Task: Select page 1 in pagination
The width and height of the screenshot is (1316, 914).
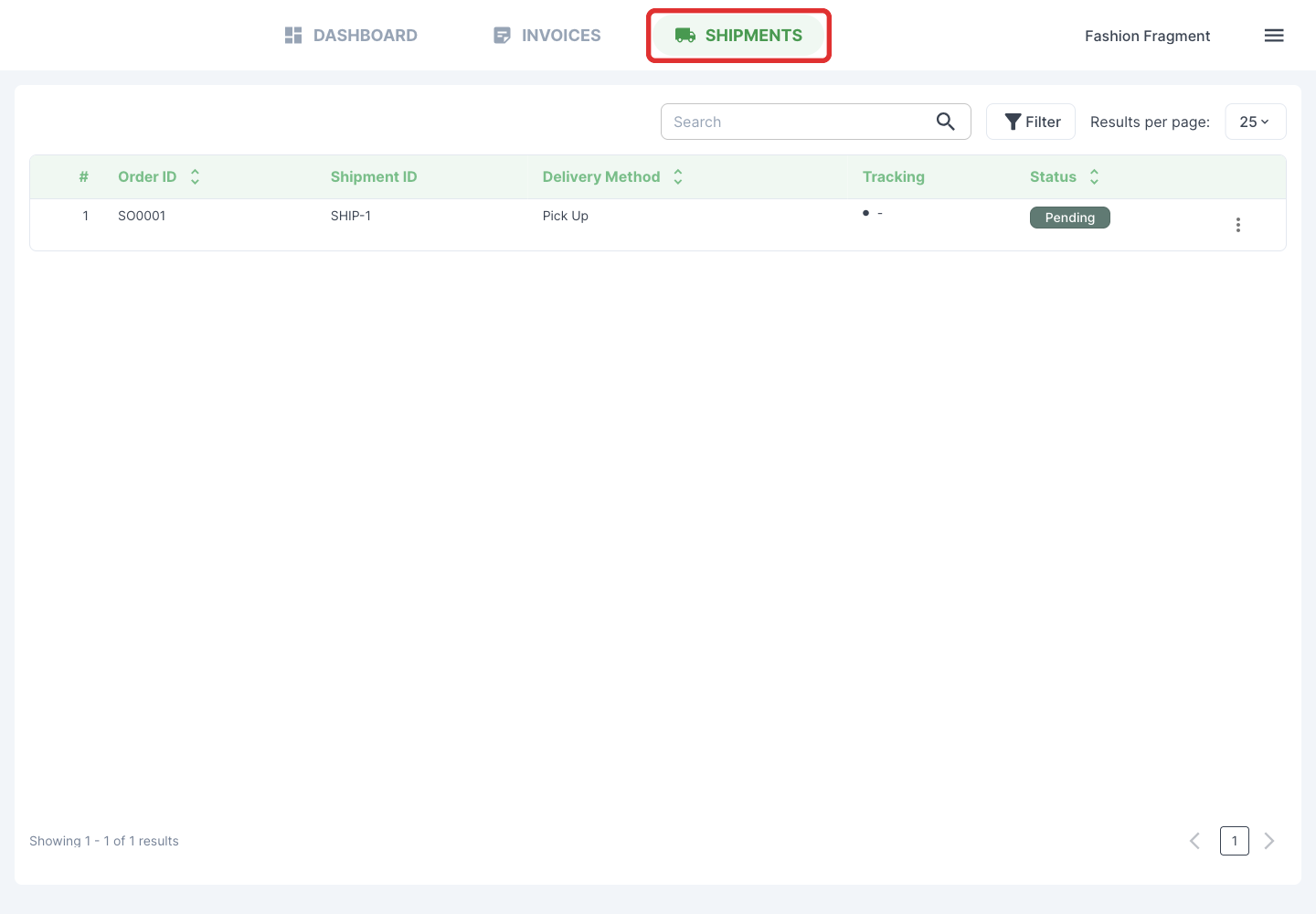Action: pyautogui.click(x=1235, y=841)
